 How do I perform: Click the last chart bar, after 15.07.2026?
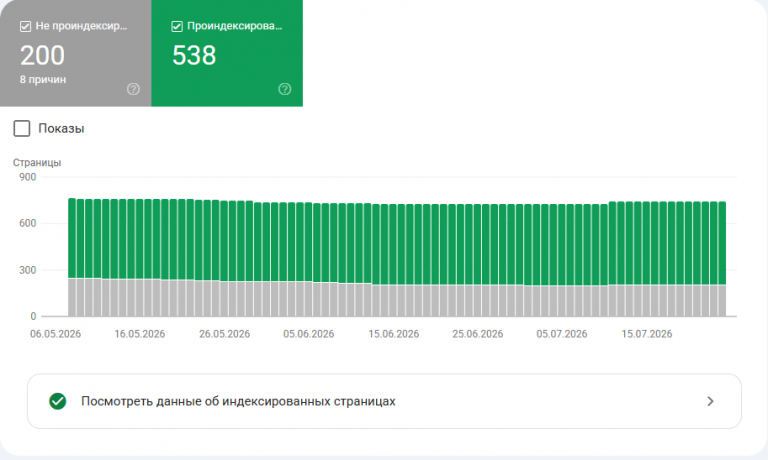point(722,259)
